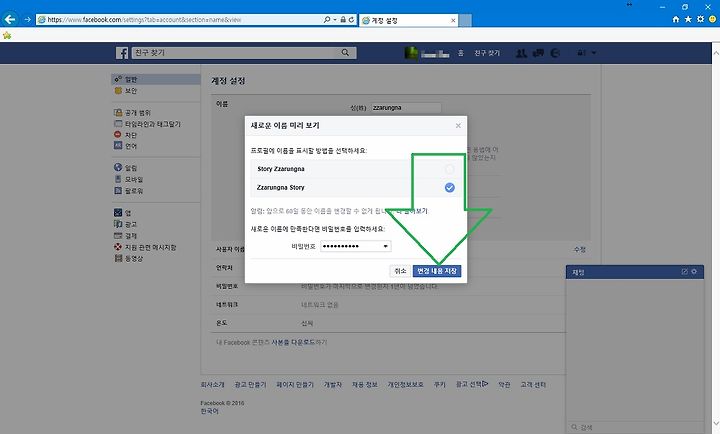Click the search magnifier in Facebook bar

point(345,53)
